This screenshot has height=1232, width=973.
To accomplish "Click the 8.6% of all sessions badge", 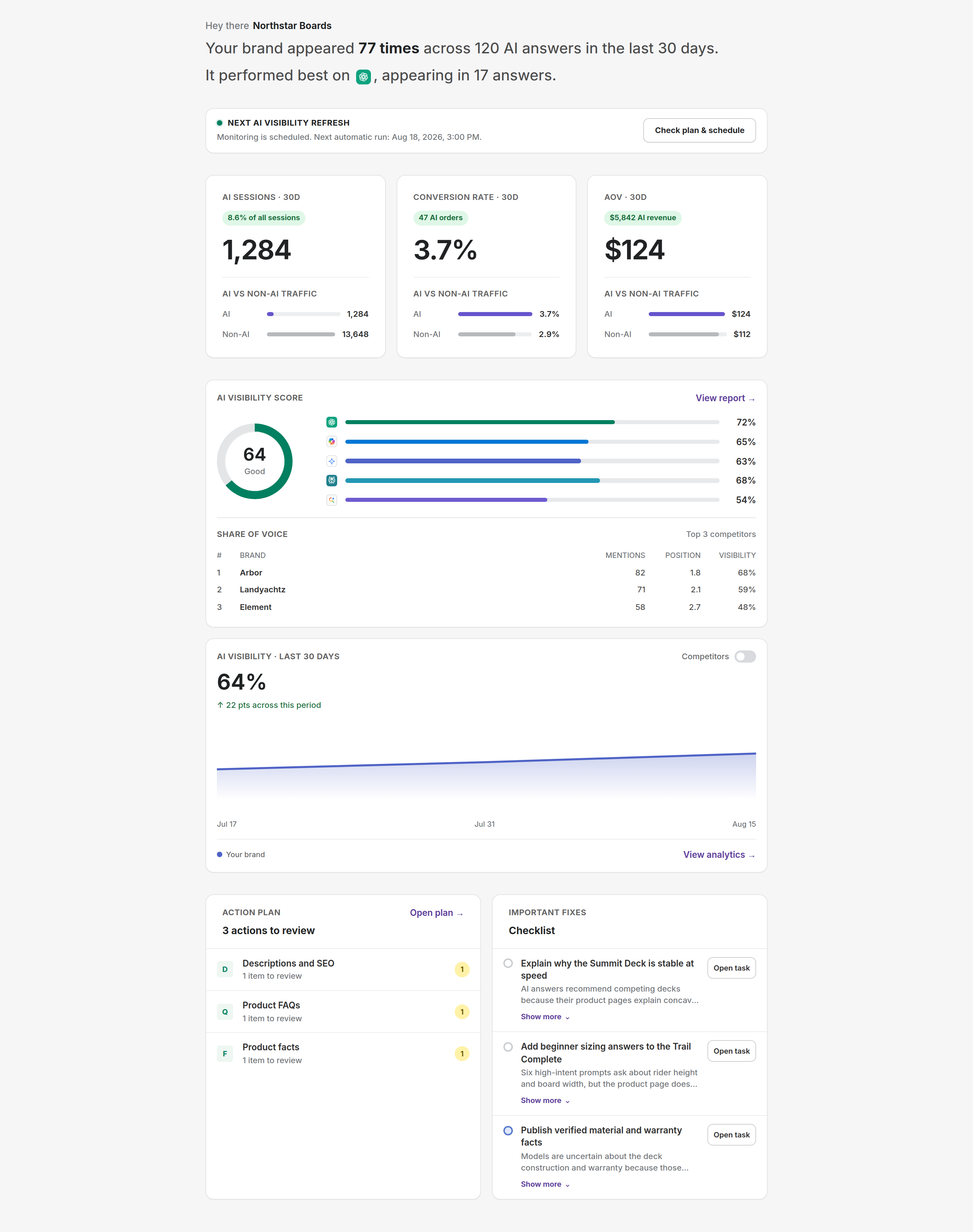I will click(264, 218).
